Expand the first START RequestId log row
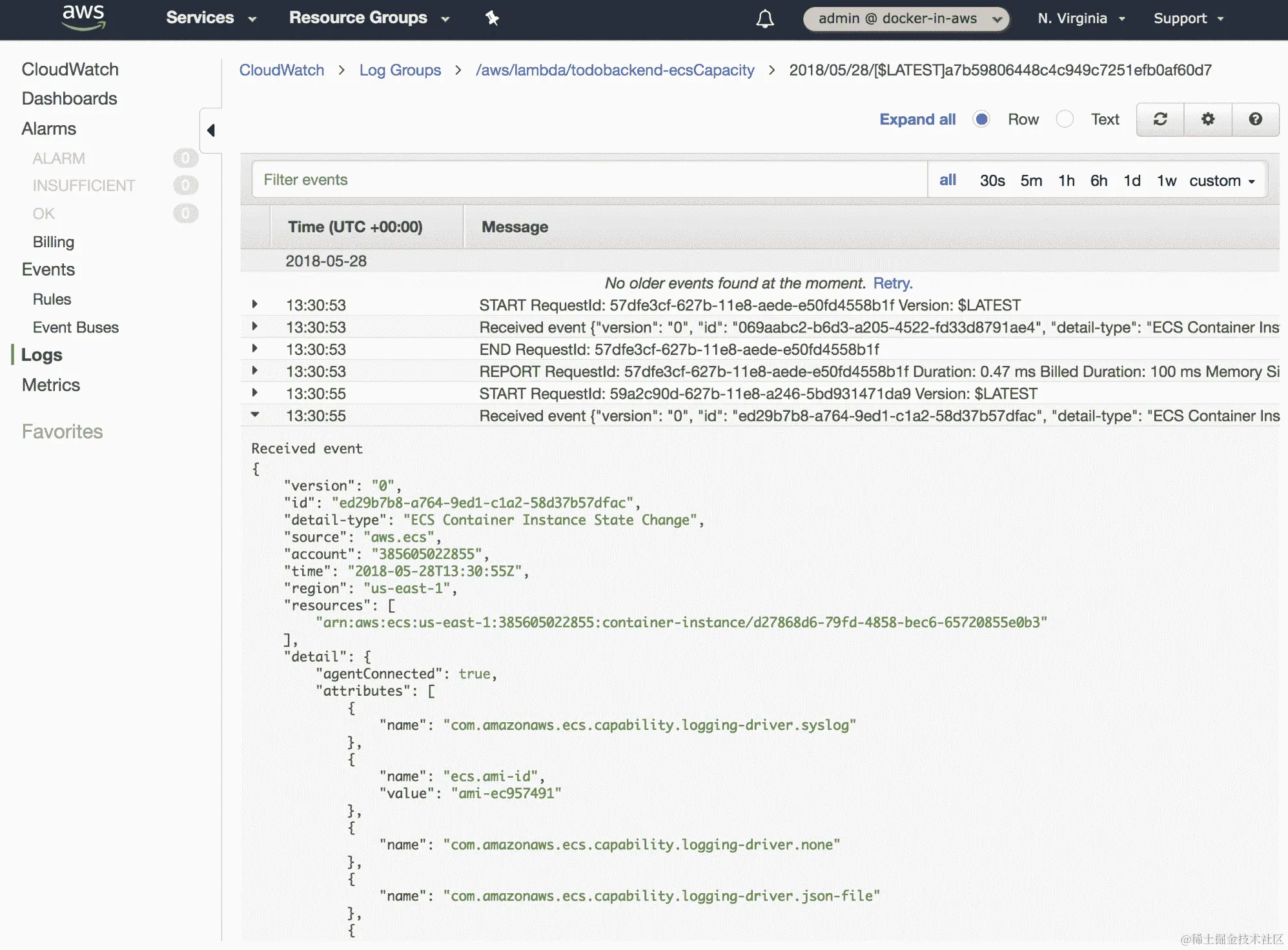This screenshot has width=1288, height=950. [255, 305]
